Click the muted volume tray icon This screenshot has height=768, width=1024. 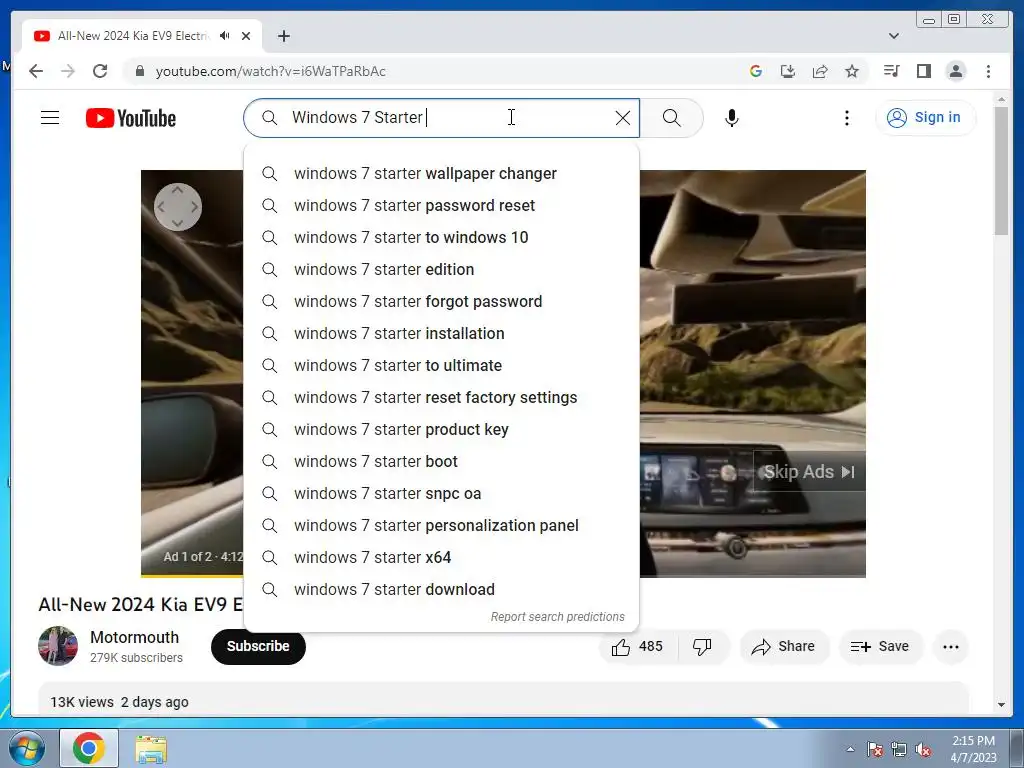point(923,750)
